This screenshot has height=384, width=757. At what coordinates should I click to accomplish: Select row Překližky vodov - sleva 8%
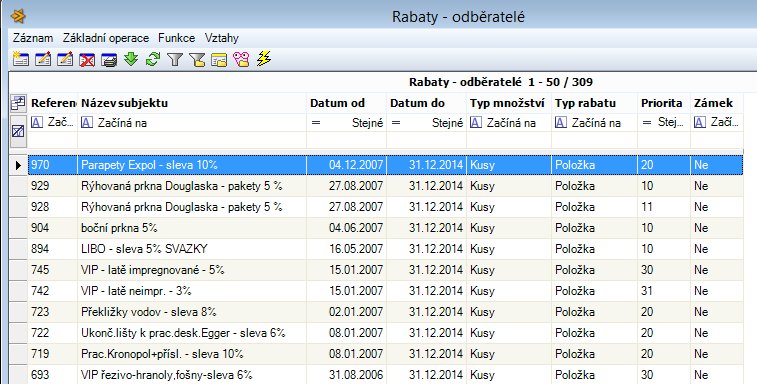[x=385, y=312]
